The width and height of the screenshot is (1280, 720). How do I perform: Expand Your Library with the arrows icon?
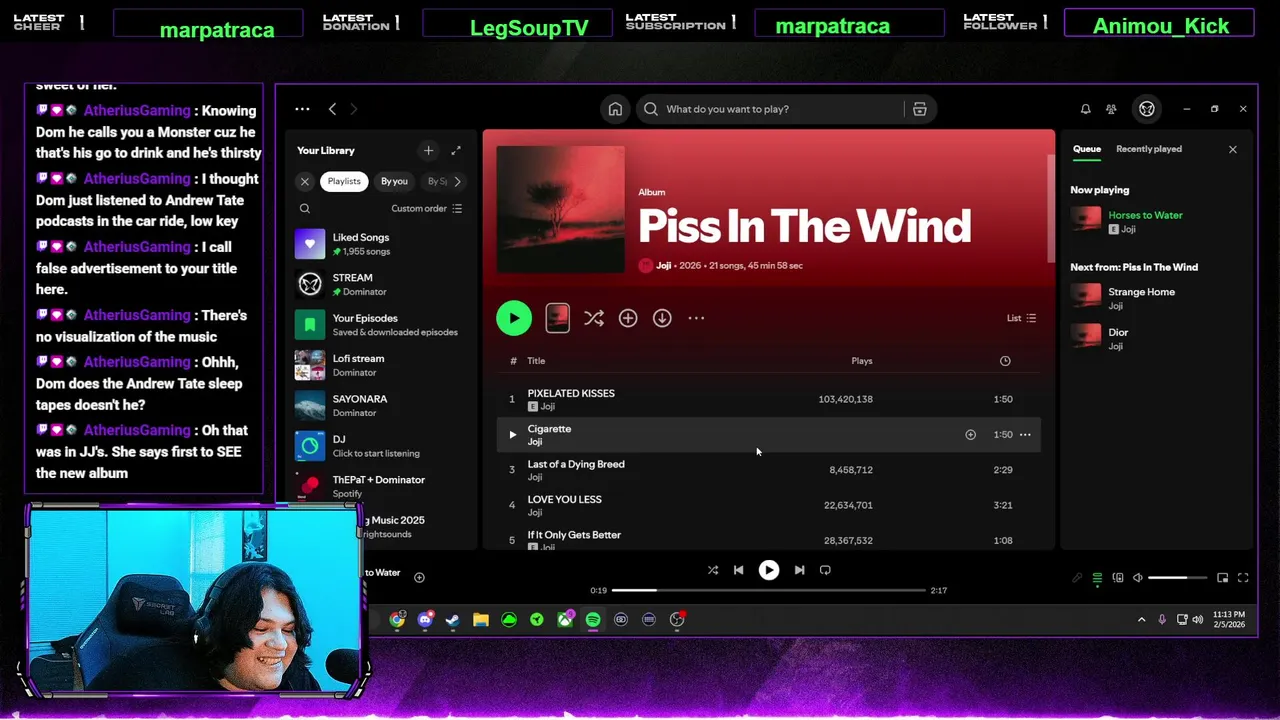pos(456,150)
